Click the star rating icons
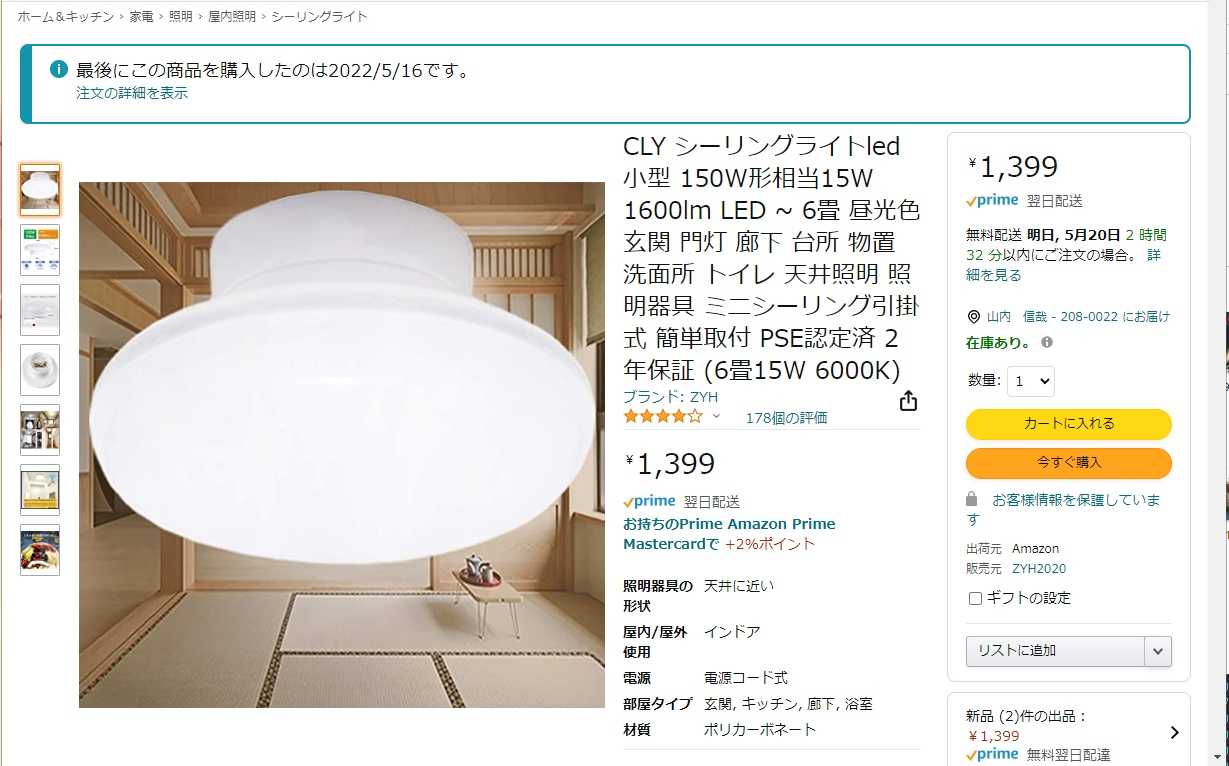Screen dimensions: 1229x766 [x=664, y=416]
